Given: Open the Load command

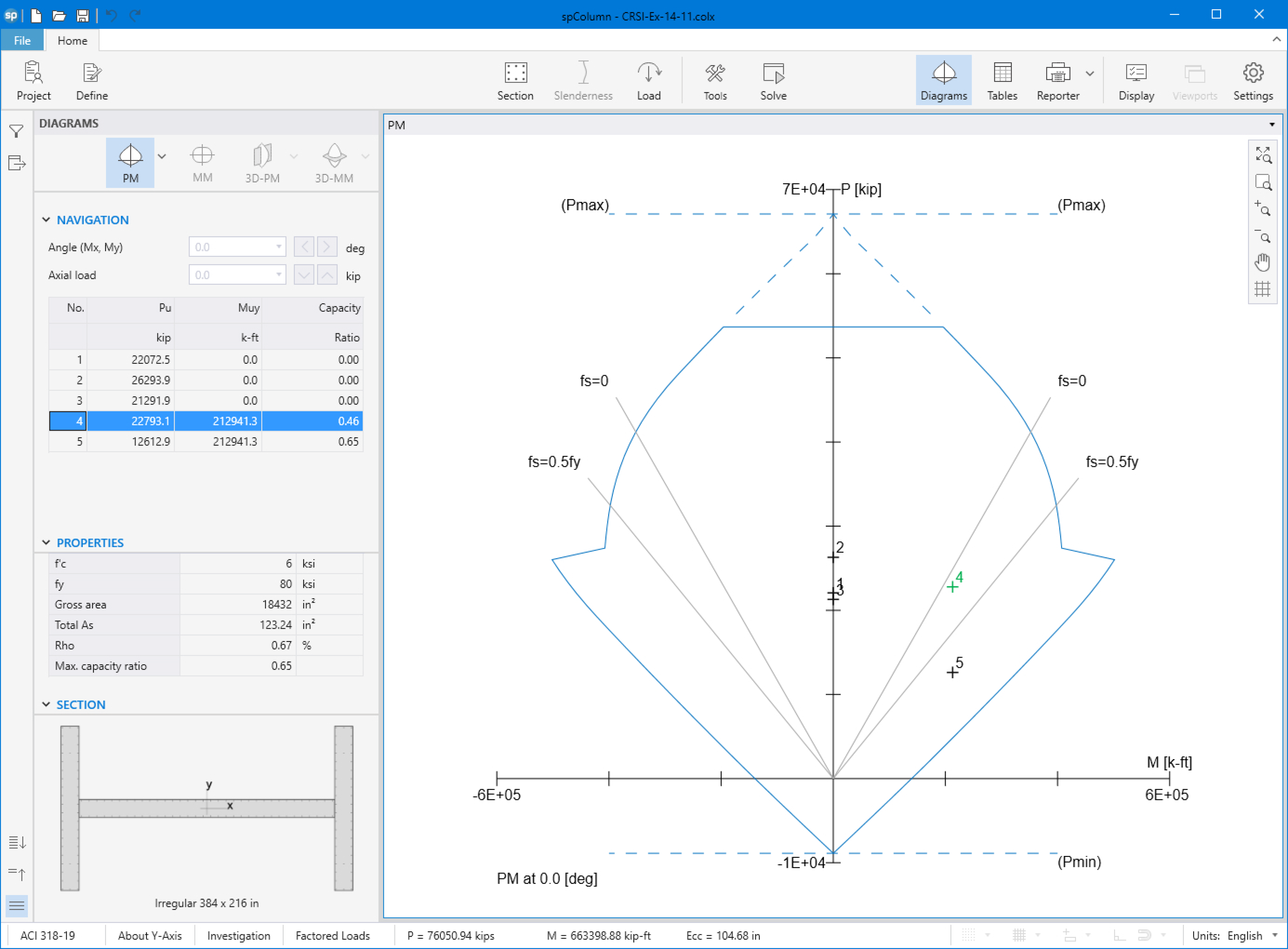Looking at the screenshot, I should 649,80.
